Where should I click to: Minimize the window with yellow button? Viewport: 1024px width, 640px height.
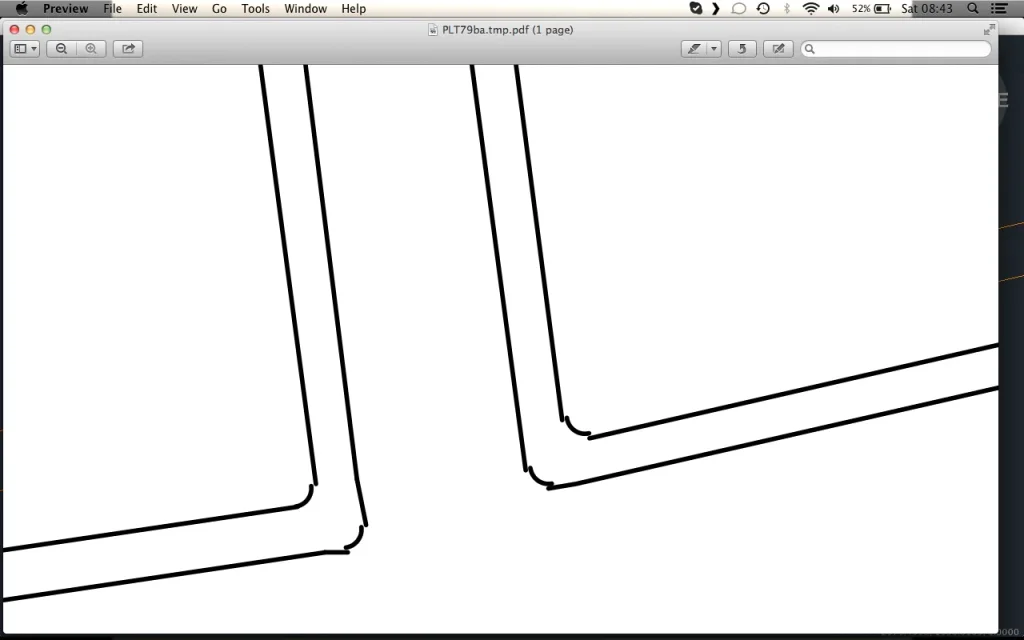coord(30,29)
